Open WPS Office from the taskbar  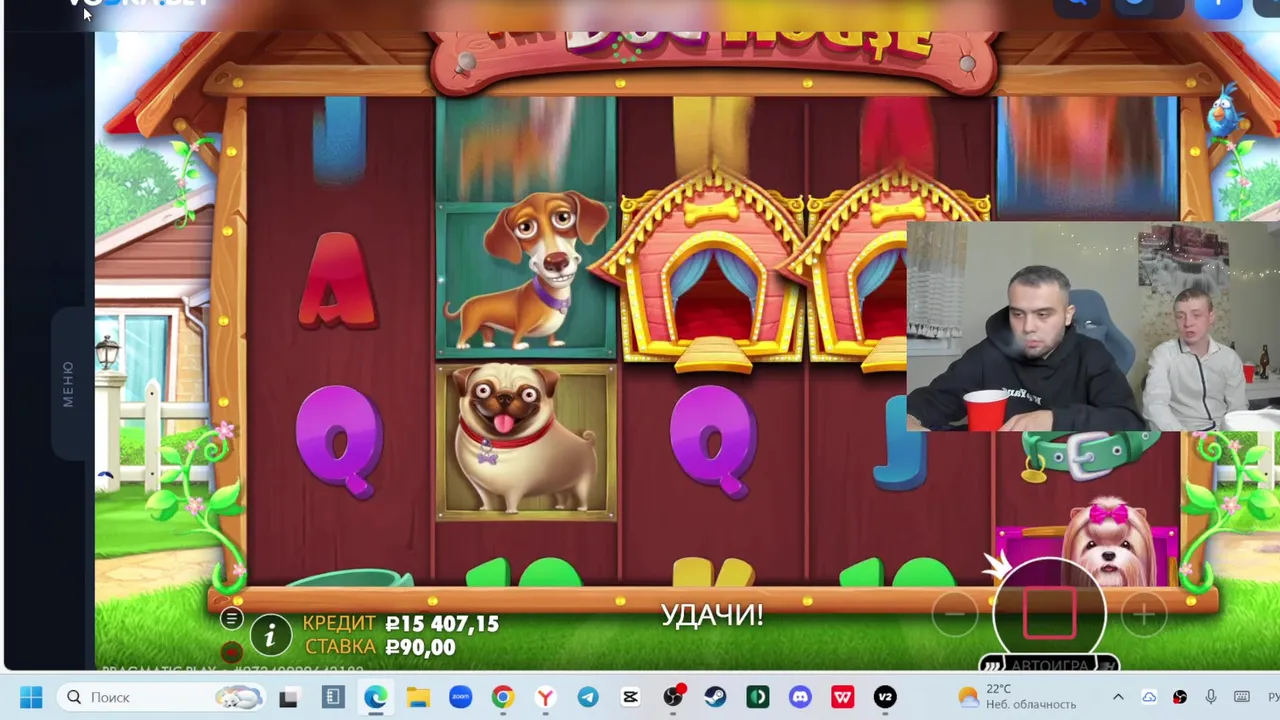tap(843, 697)
